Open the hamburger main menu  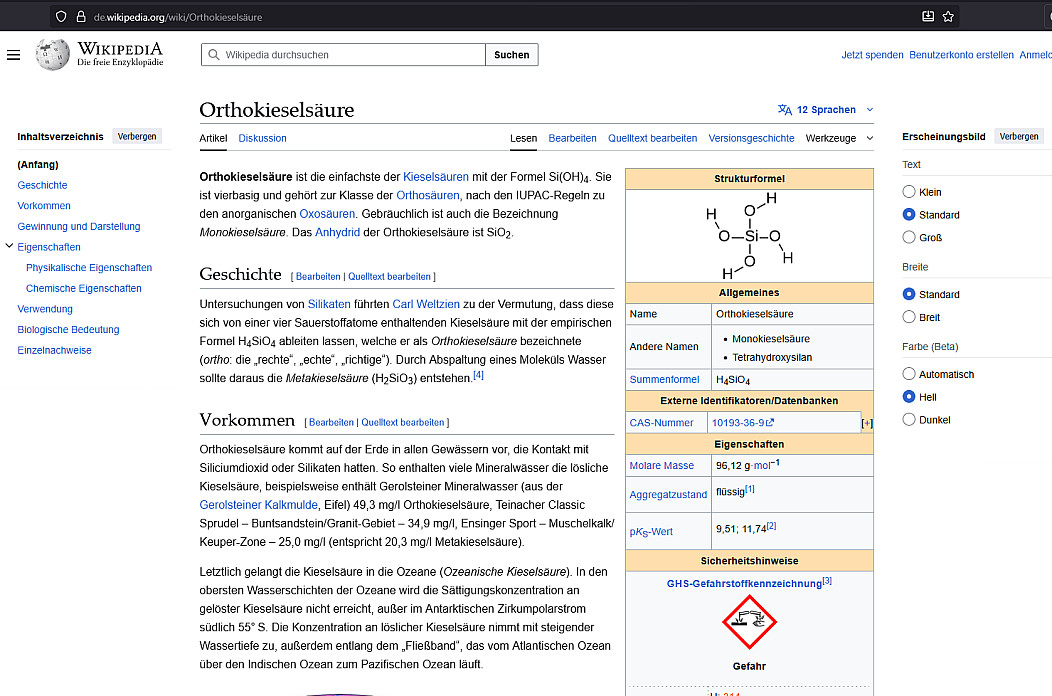[13, 55]
